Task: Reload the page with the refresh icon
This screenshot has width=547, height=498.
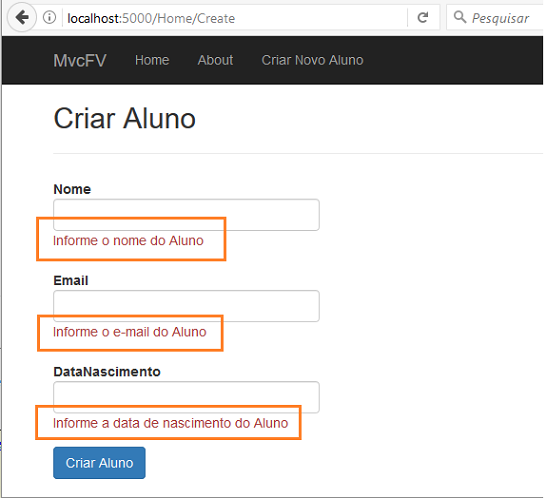Action: (x=423, y=17)
